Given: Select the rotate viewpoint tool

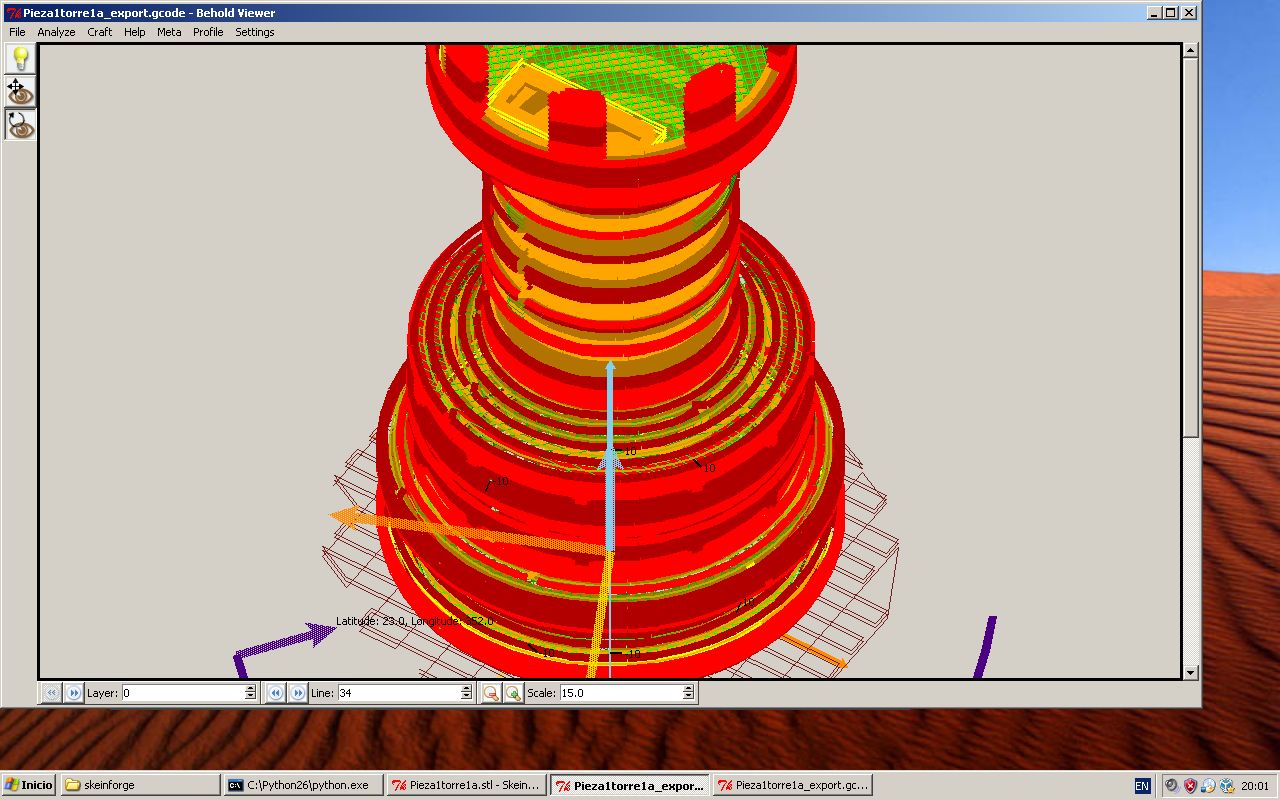Looking at the screenshot, I should 20,125.
